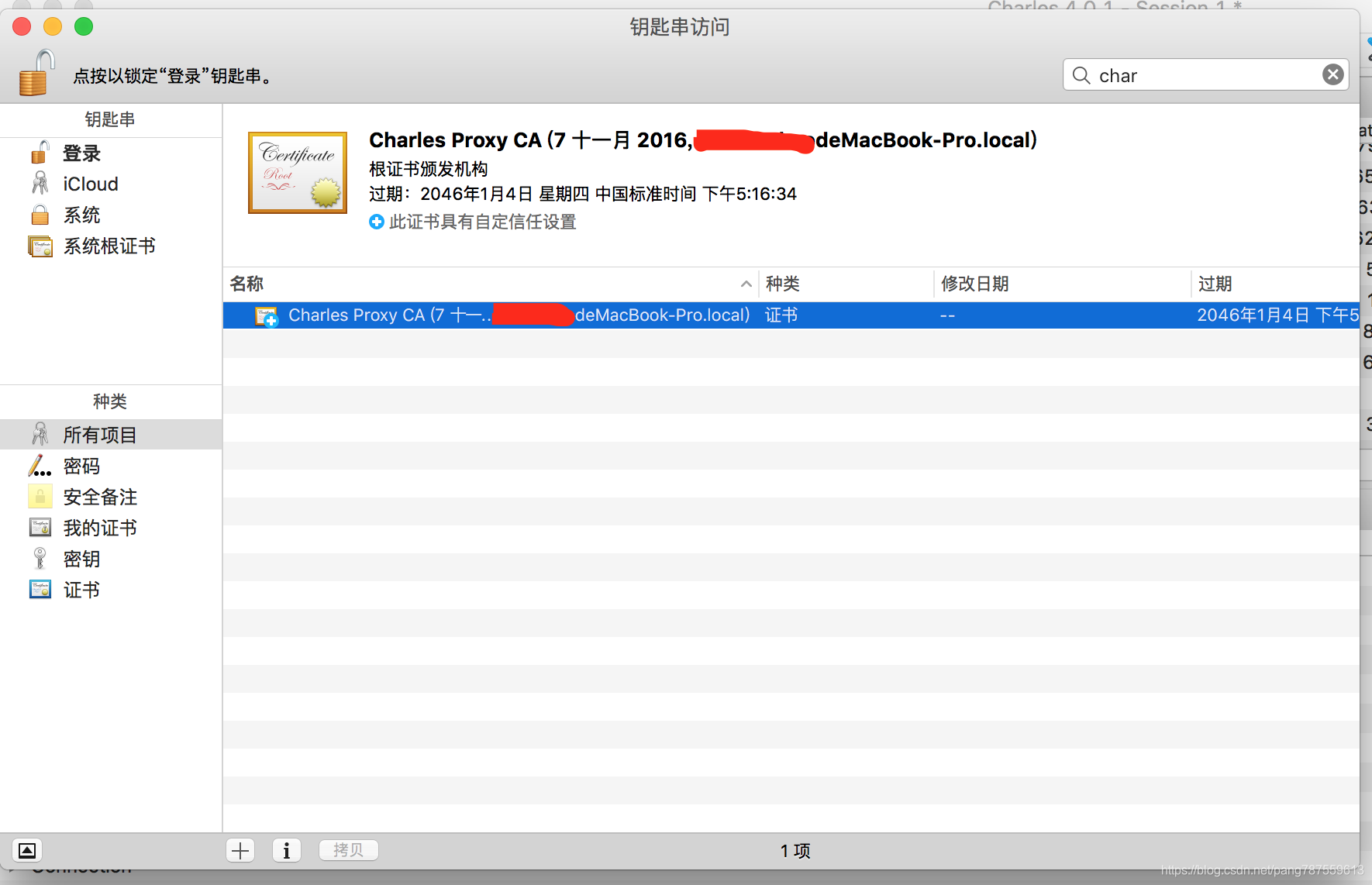
Task: Click the 证书 category icon
Action: click(x=40, y=590)
